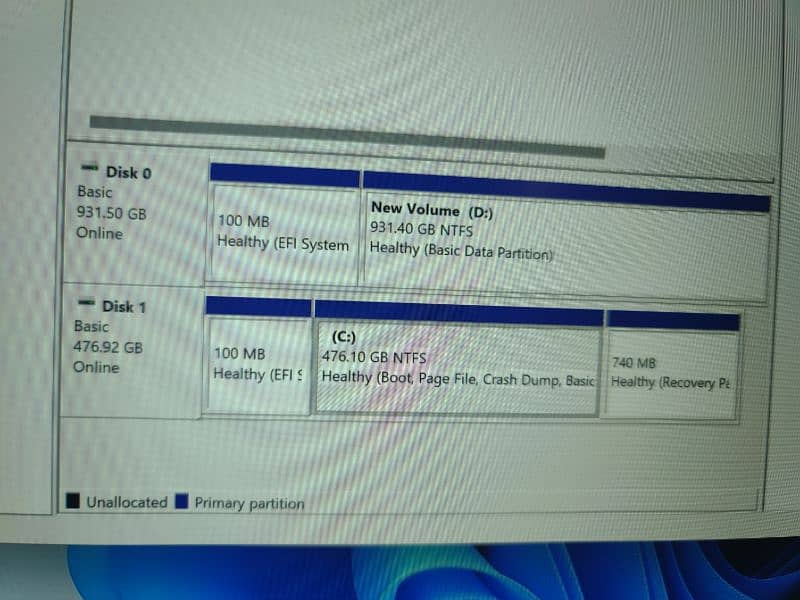800x600 pixels.
Task: Click the Online status text under Disk 1
Action: (x=96, y=367)
